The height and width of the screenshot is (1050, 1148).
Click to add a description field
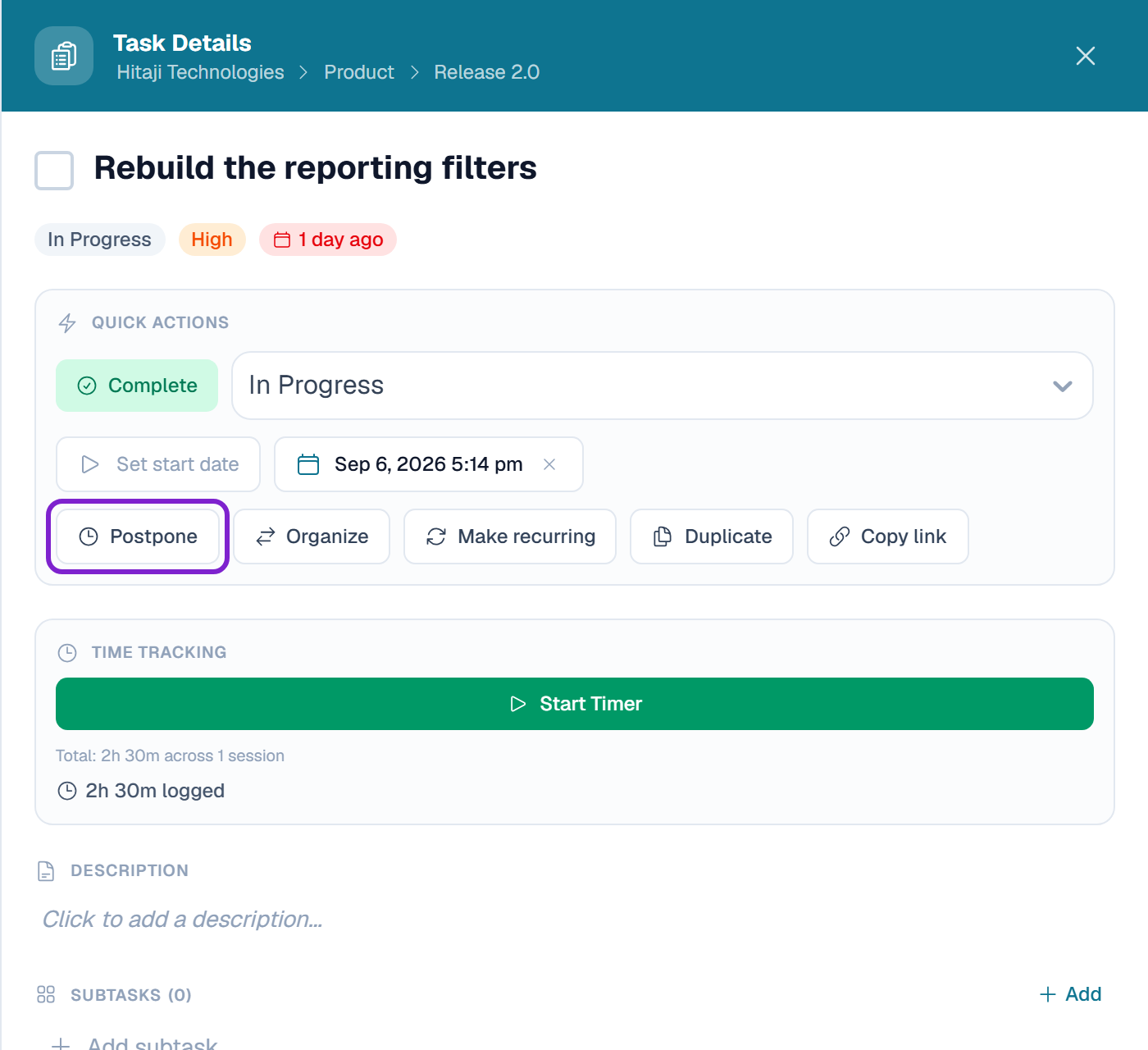point(182,920)
